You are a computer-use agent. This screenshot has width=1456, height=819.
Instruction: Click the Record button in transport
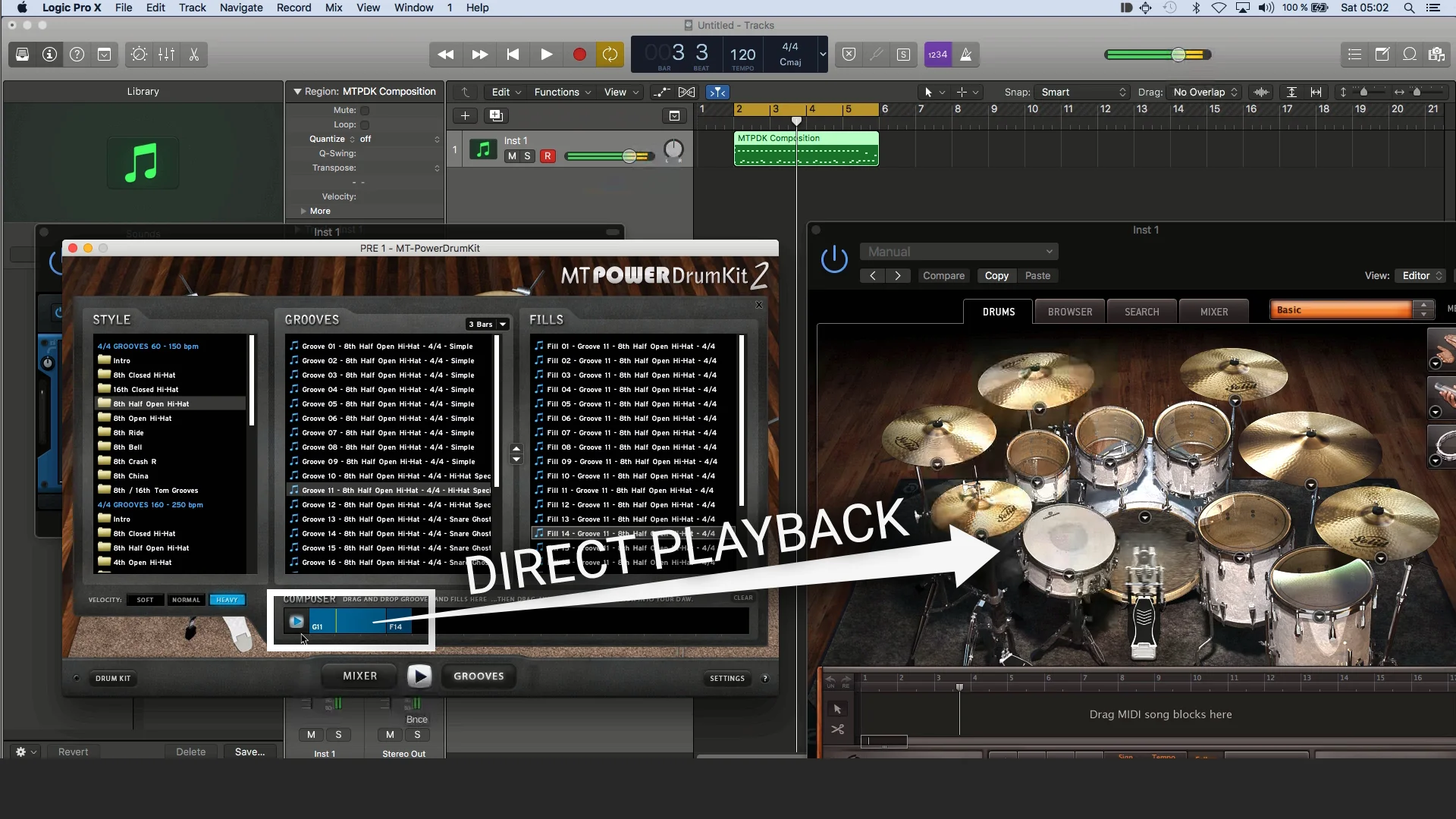579,55
